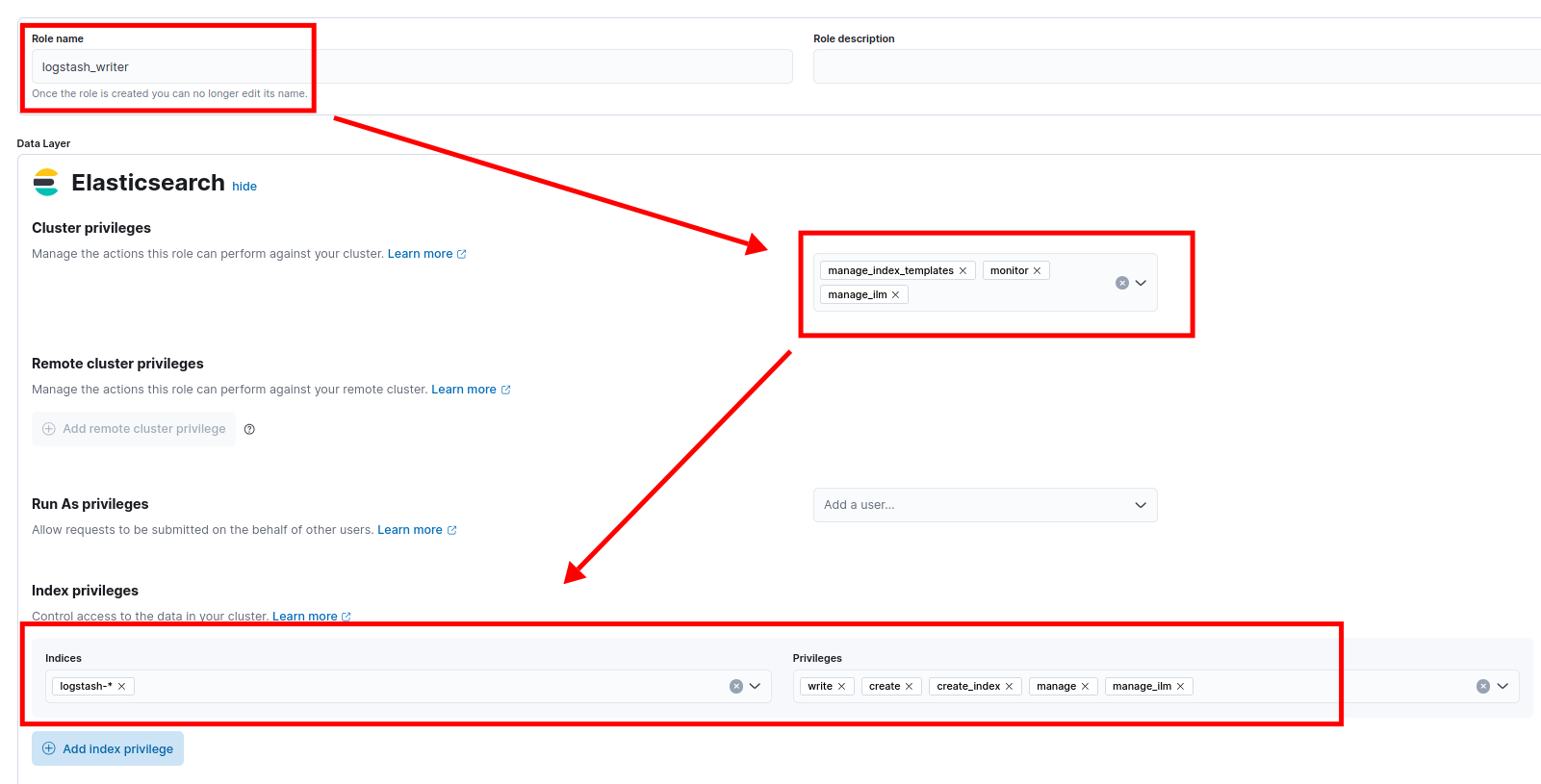Clear all index Privileges selections
Screen dimensions: 1541x784
1483,687
